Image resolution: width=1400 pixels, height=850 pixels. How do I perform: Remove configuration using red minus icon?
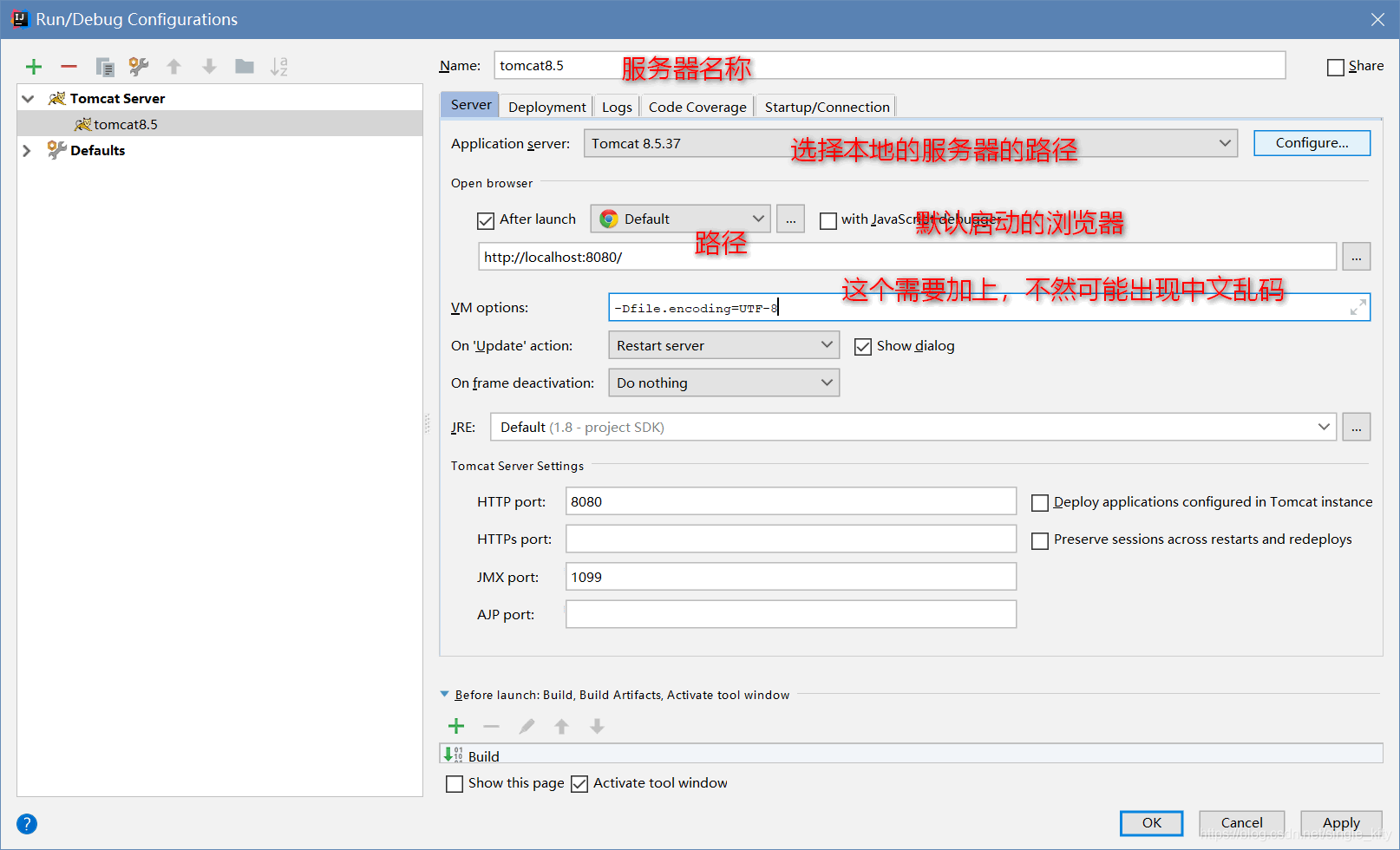tap(69, 67)
